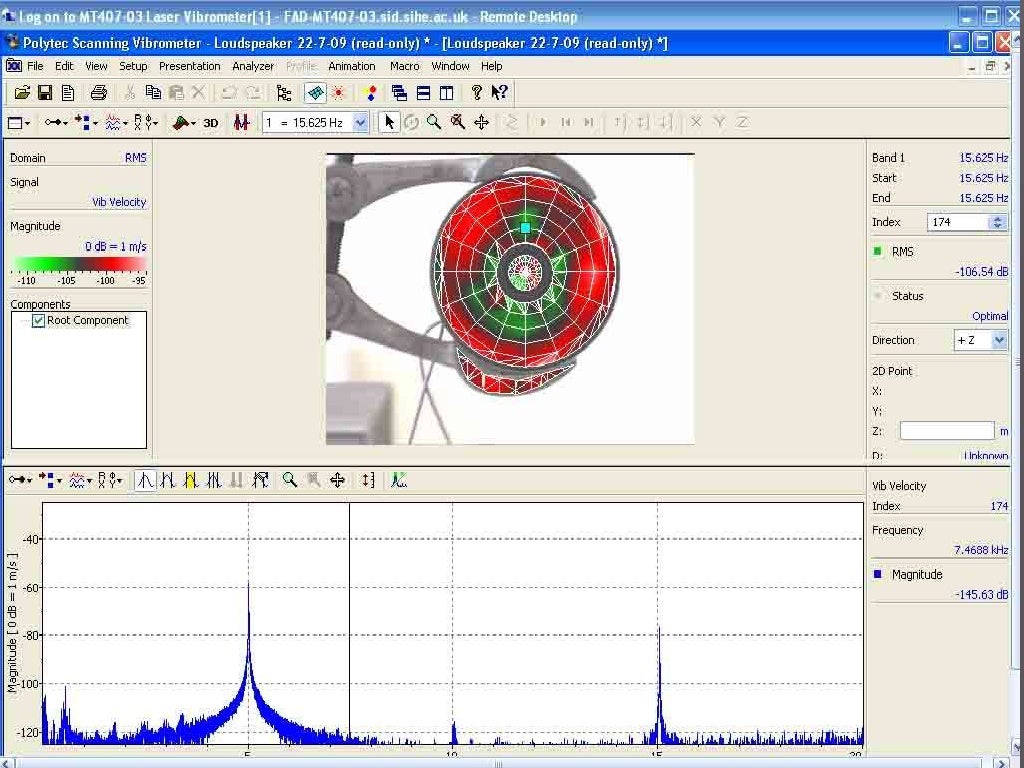Viewport: 1024px width, 768px height.
Task: Select the zoom magnifier tool in top toolbar
Action: click(x=434, y=122)
